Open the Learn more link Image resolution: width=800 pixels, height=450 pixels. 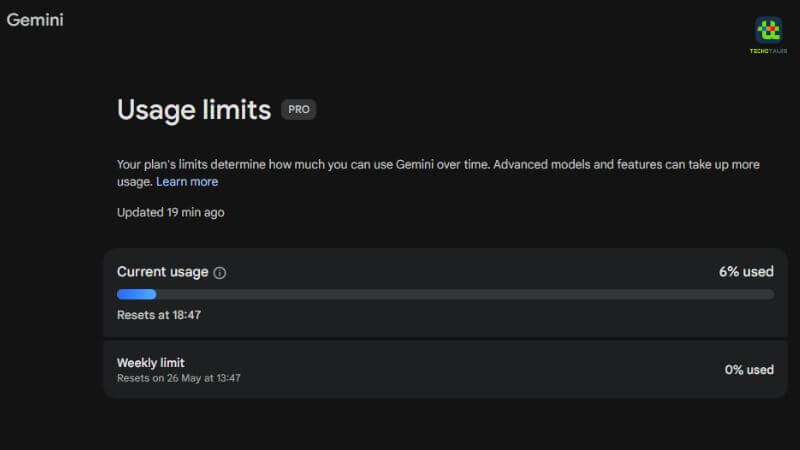[187, 182]
